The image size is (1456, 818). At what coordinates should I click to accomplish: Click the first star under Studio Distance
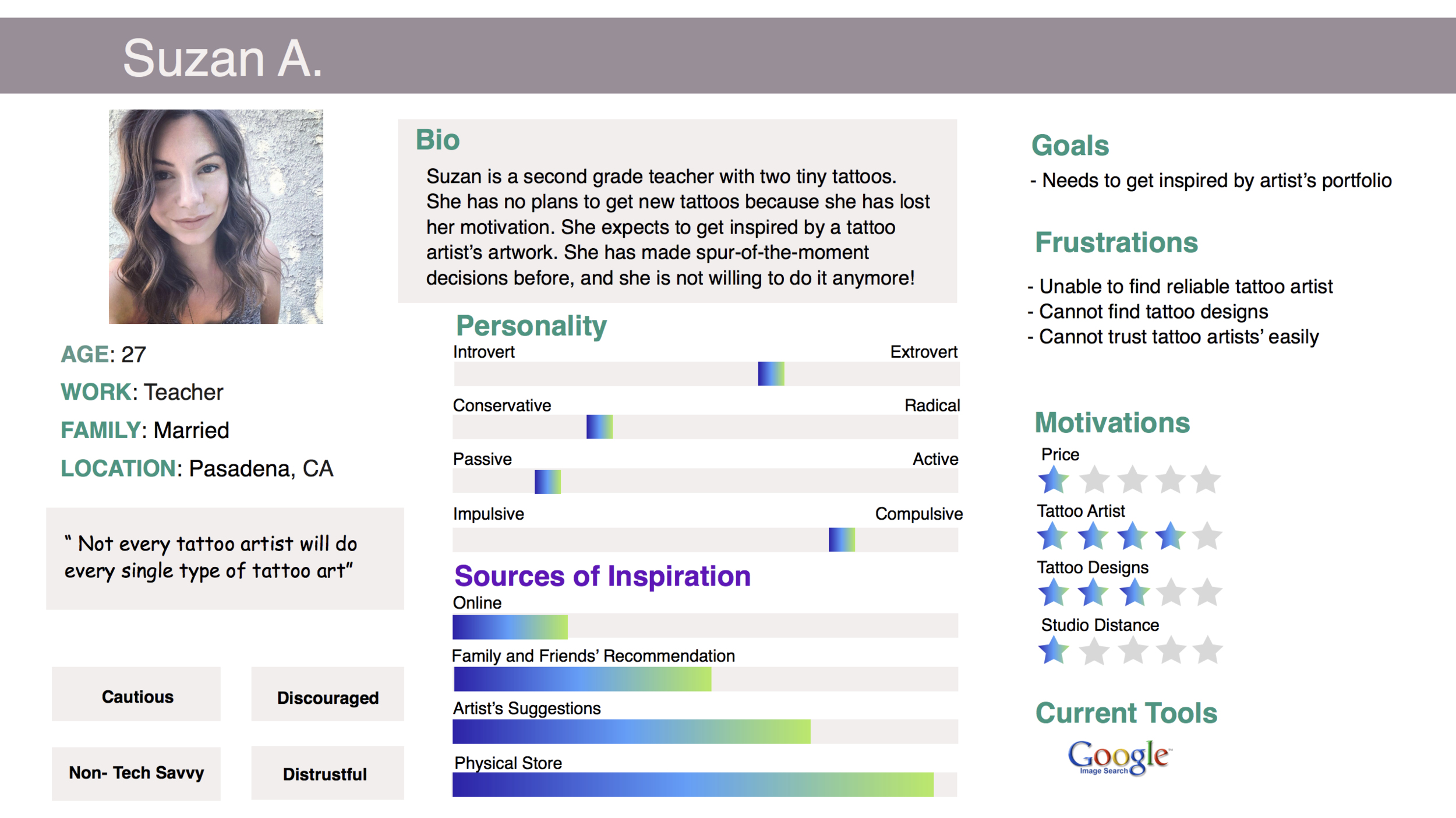[x=1054, y=650]
